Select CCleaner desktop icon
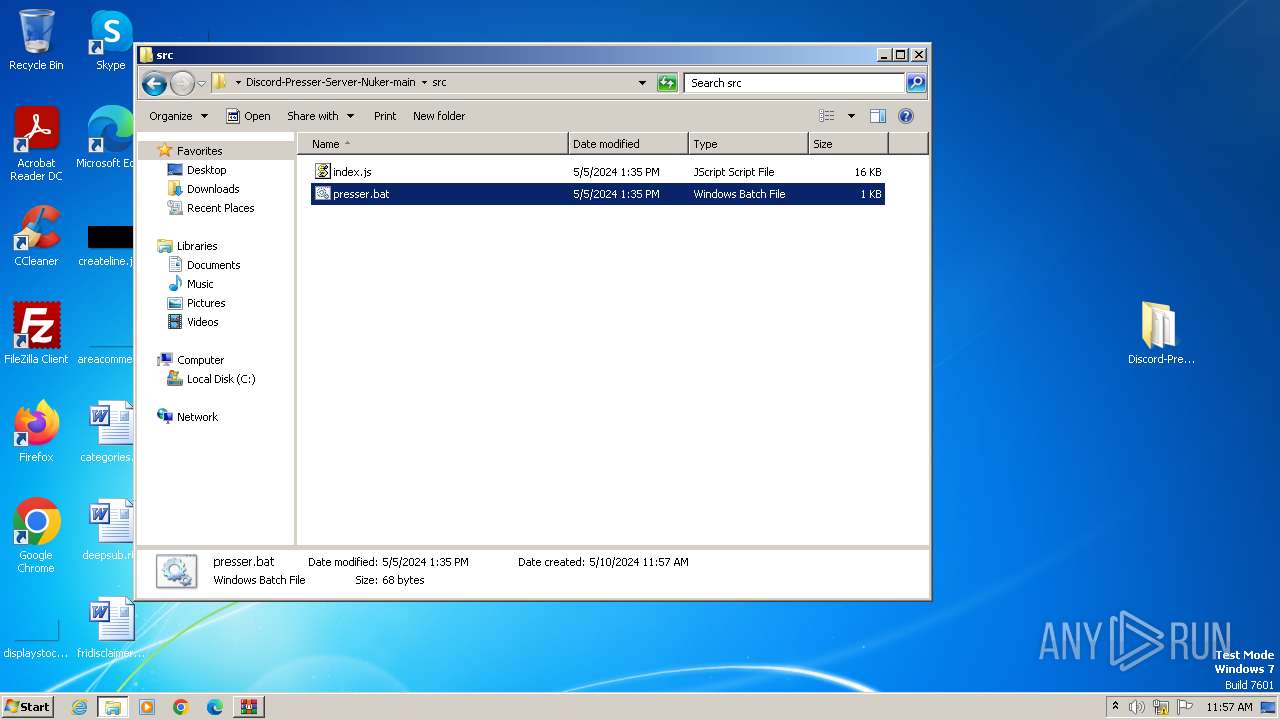Screen dimensions: 1280x720 coord(36,237)
